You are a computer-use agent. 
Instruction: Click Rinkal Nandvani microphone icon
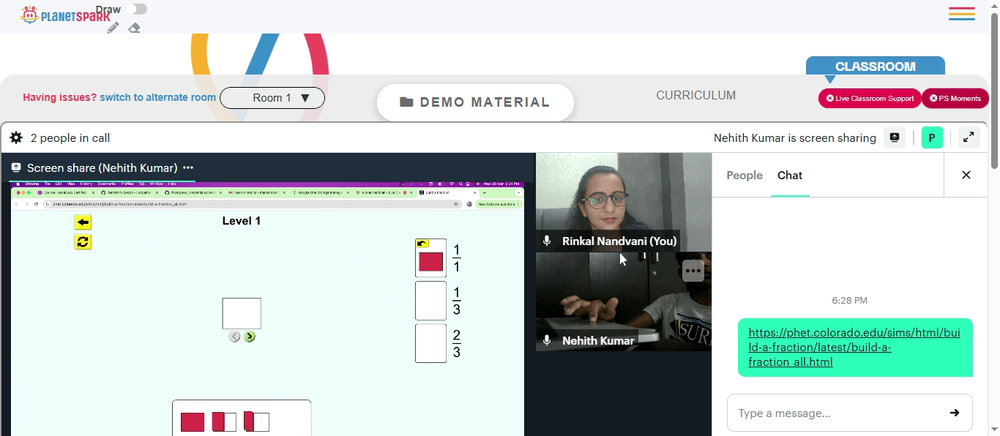[x=547, y=241]
